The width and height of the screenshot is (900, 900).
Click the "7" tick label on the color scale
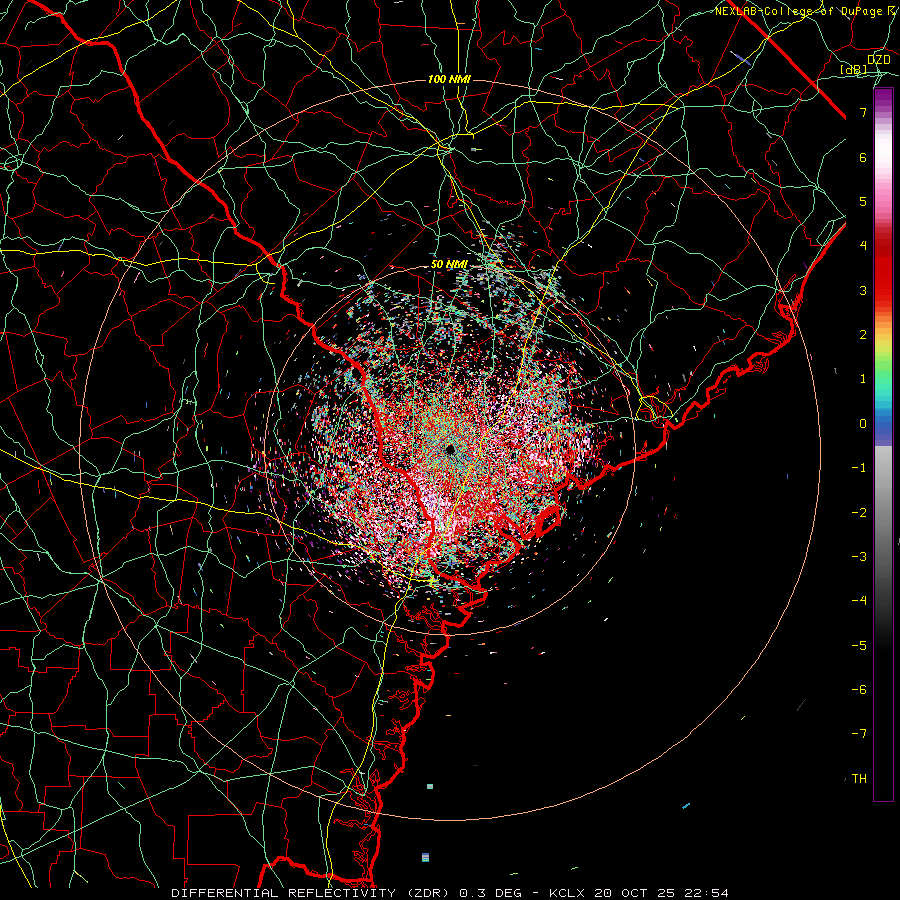click(x=863, y=112)
